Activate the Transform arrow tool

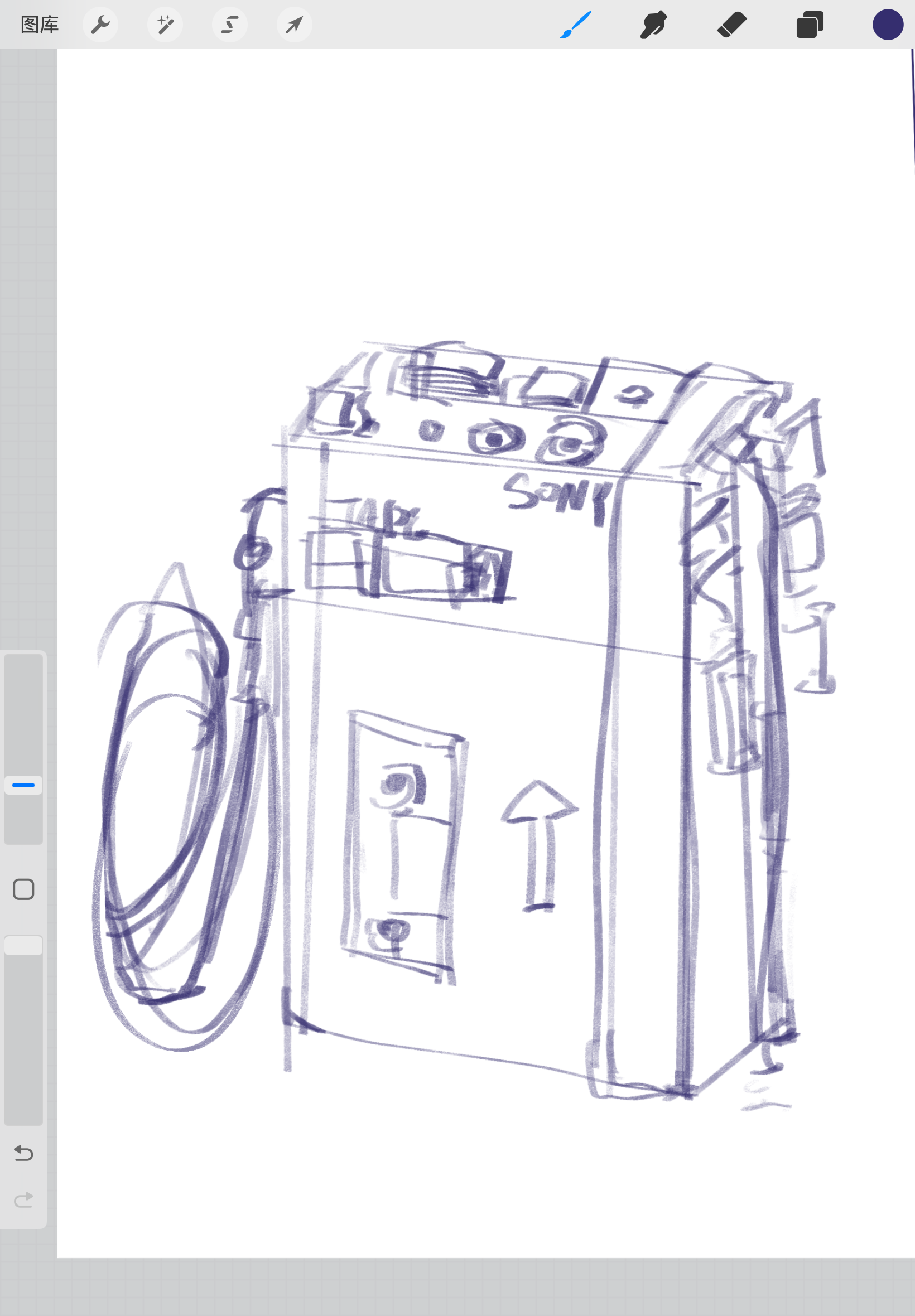pyautogui.click(x=295, y=25)
